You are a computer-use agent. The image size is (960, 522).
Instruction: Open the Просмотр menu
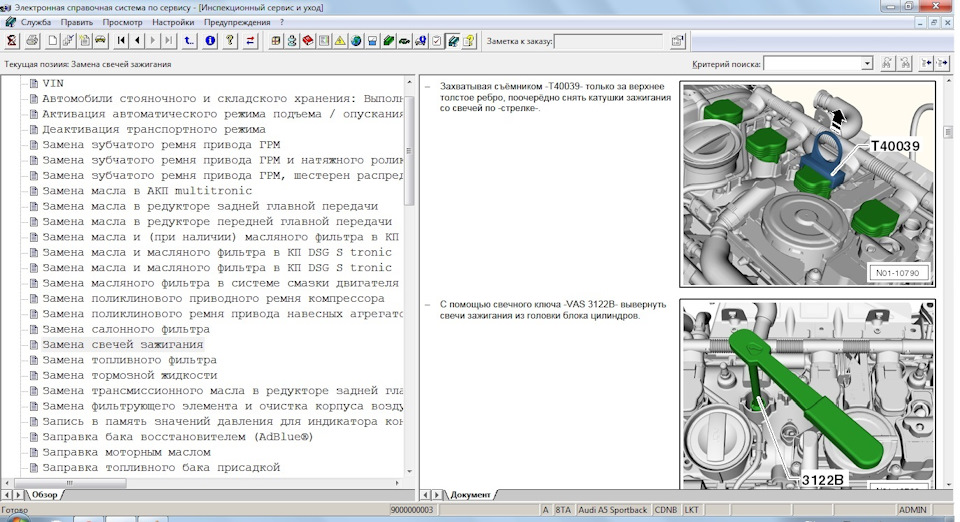tap(122, 22)
